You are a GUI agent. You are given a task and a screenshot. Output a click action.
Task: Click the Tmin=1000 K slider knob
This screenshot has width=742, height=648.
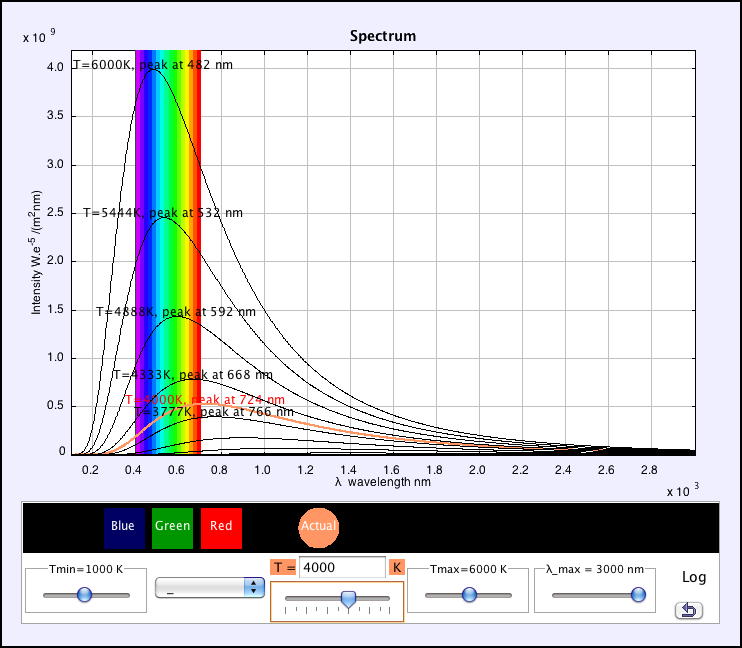pos(84,594)
